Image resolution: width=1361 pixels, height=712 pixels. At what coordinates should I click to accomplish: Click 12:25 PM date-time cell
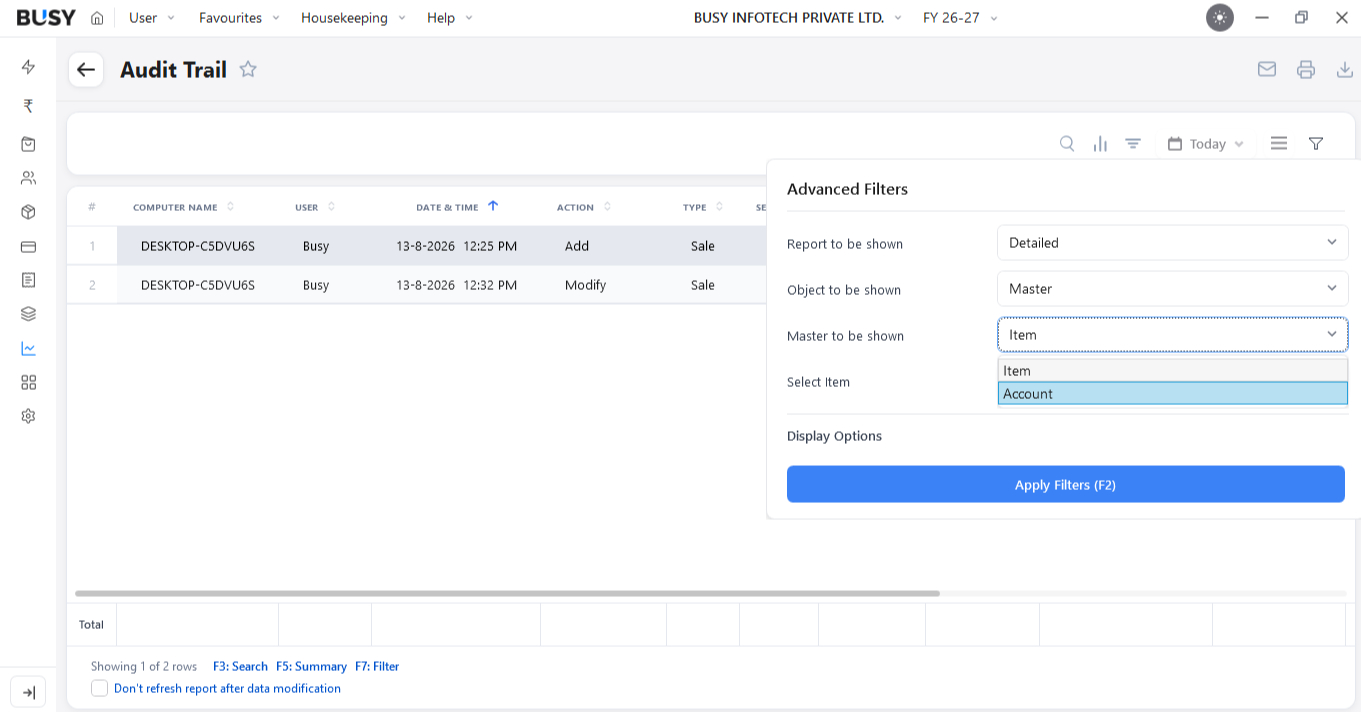click(456, 246)
